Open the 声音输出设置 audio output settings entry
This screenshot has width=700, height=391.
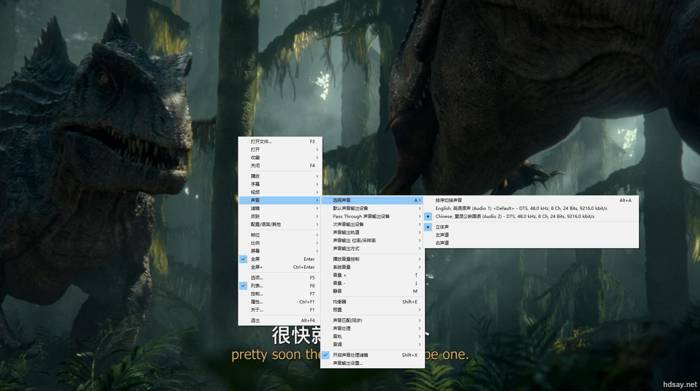point(372,363)
